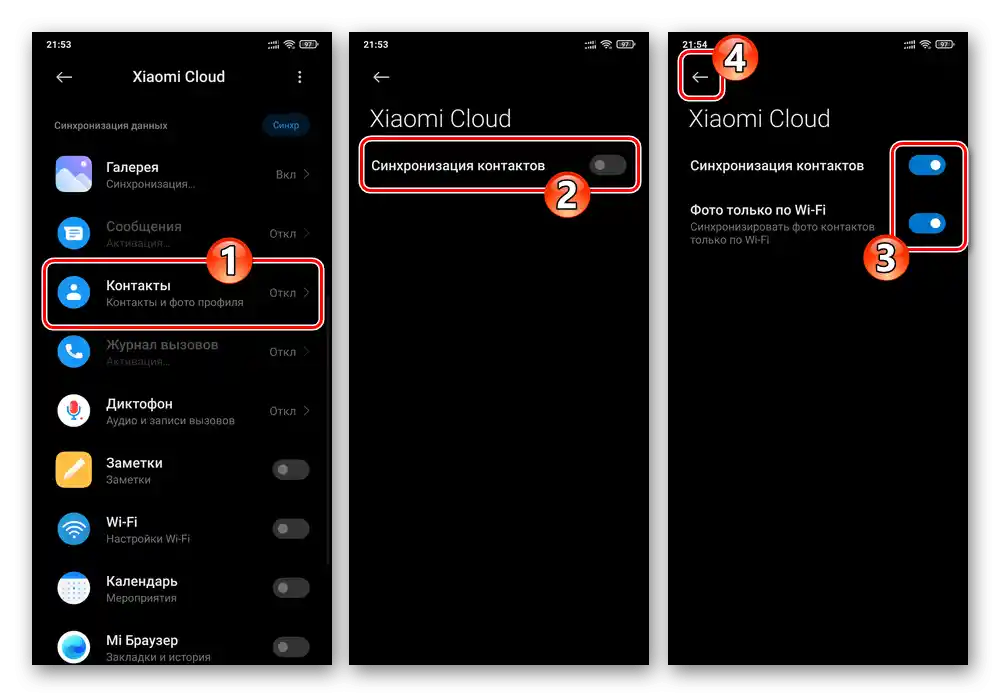The height and width of the screenshot is (697, 1000).
Task: Tap the Сообщения messages icon
Action: [74, 233]
